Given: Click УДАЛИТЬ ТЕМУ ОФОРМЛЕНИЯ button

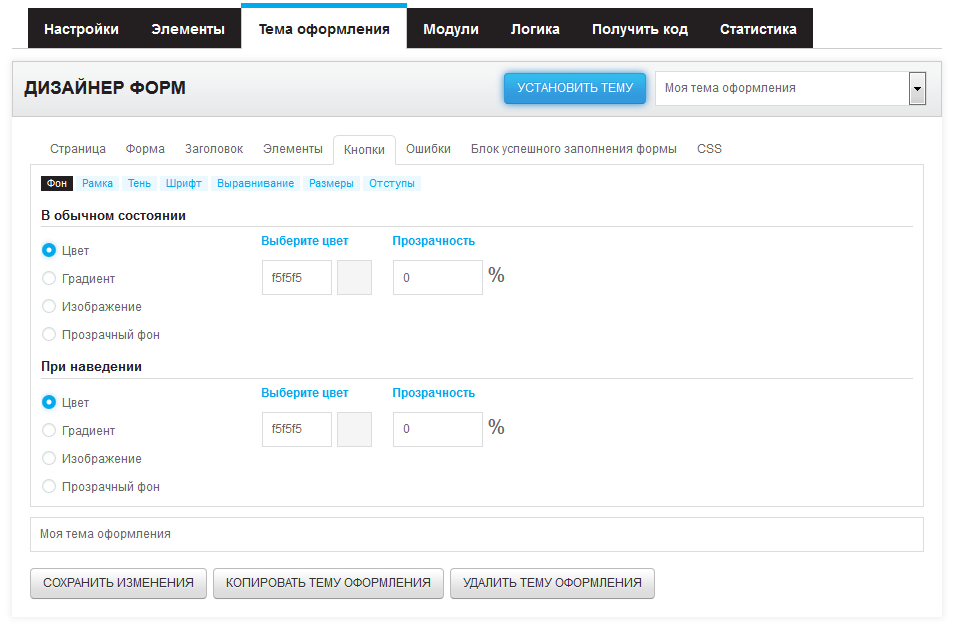Looking at the screenshot, I should (x=552, y=583).
